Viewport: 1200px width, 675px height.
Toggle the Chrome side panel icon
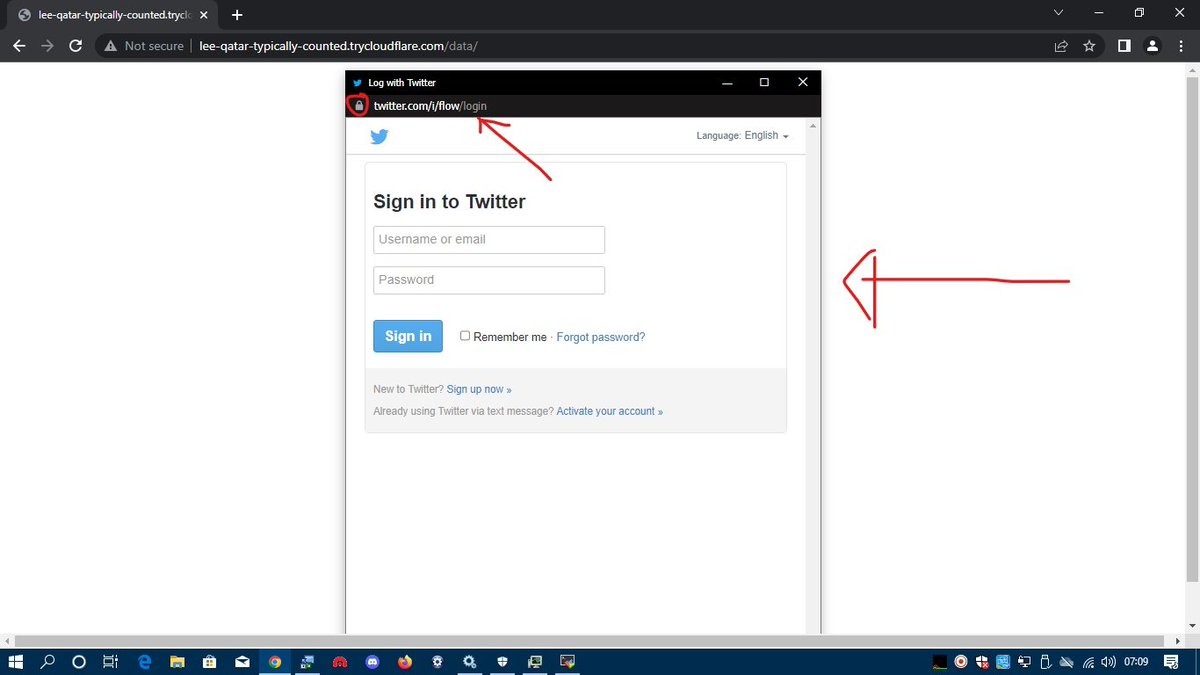point(1124,46)
